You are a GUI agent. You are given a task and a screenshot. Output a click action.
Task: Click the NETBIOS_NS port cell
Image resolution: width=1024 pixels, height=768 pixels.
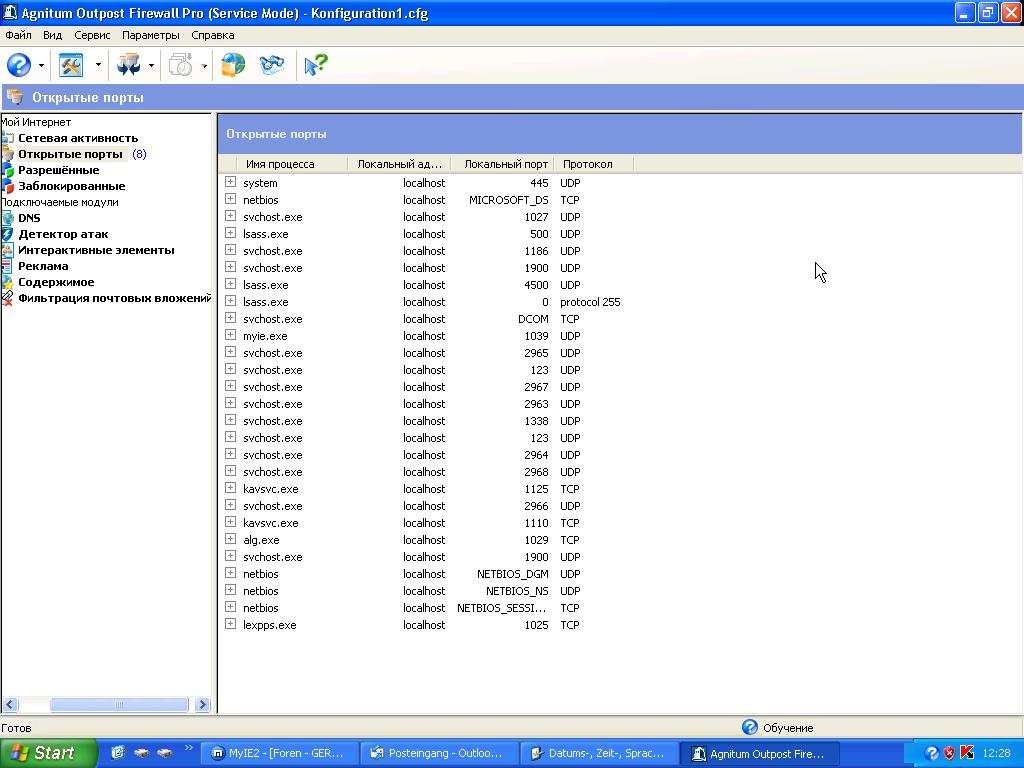coord(517,590)
